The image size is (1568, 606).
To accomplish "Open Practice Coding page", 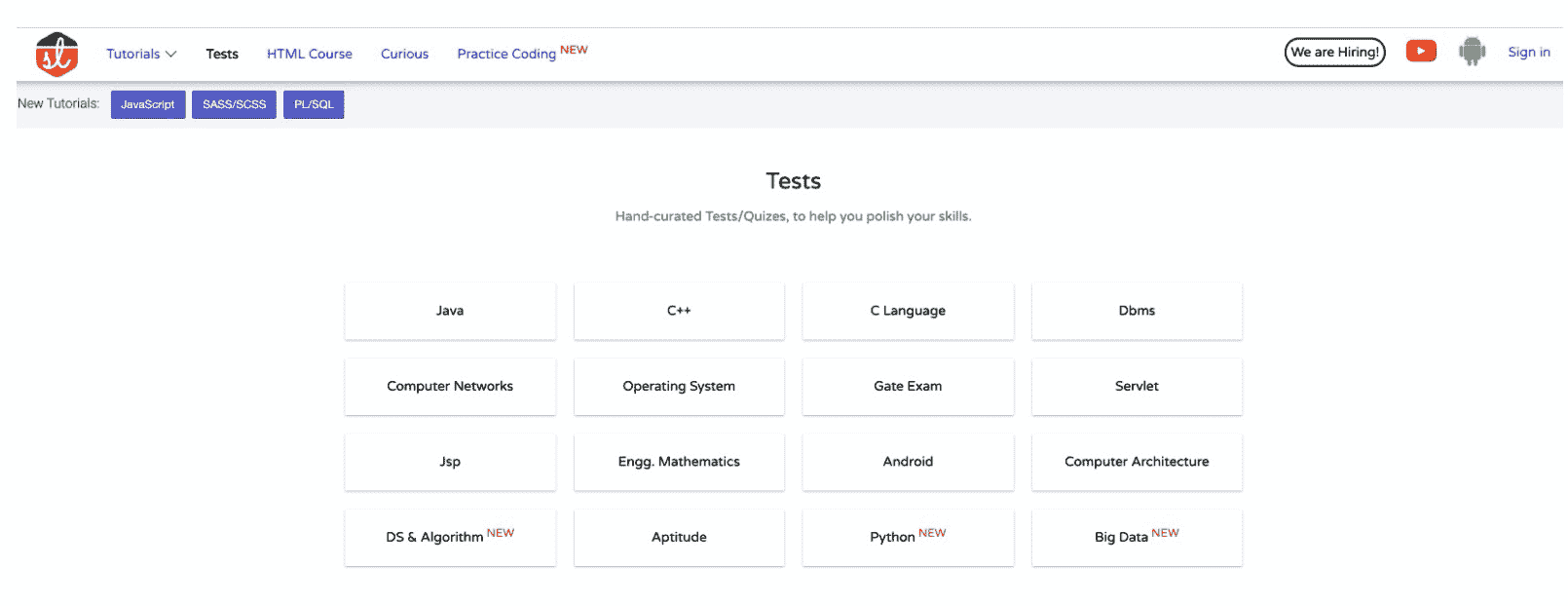I will pos(506,55).
